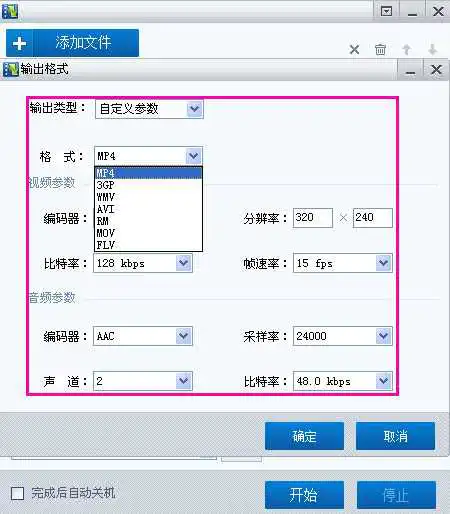
Task: Minimize the 输出格式 dialog
Action: pos(410,70)
